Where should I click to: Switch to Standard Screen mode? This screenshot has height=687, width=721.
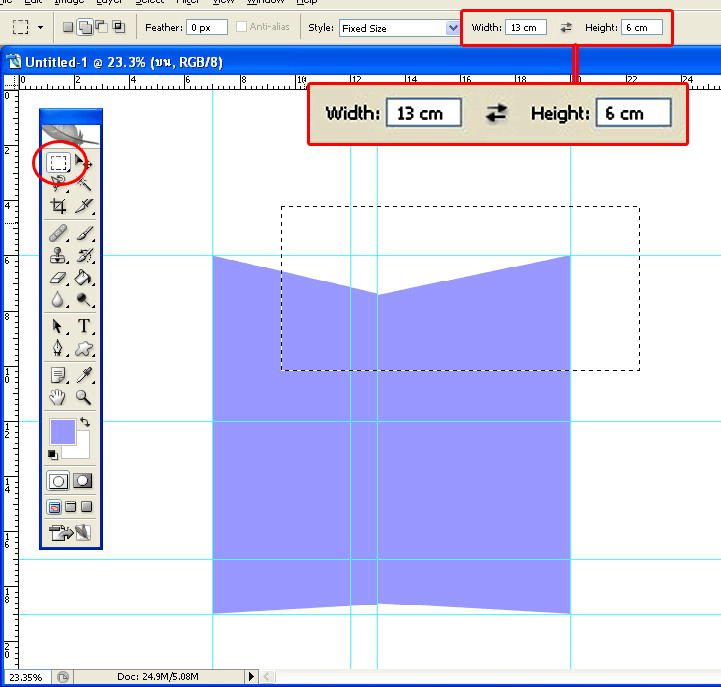(54, 507)
